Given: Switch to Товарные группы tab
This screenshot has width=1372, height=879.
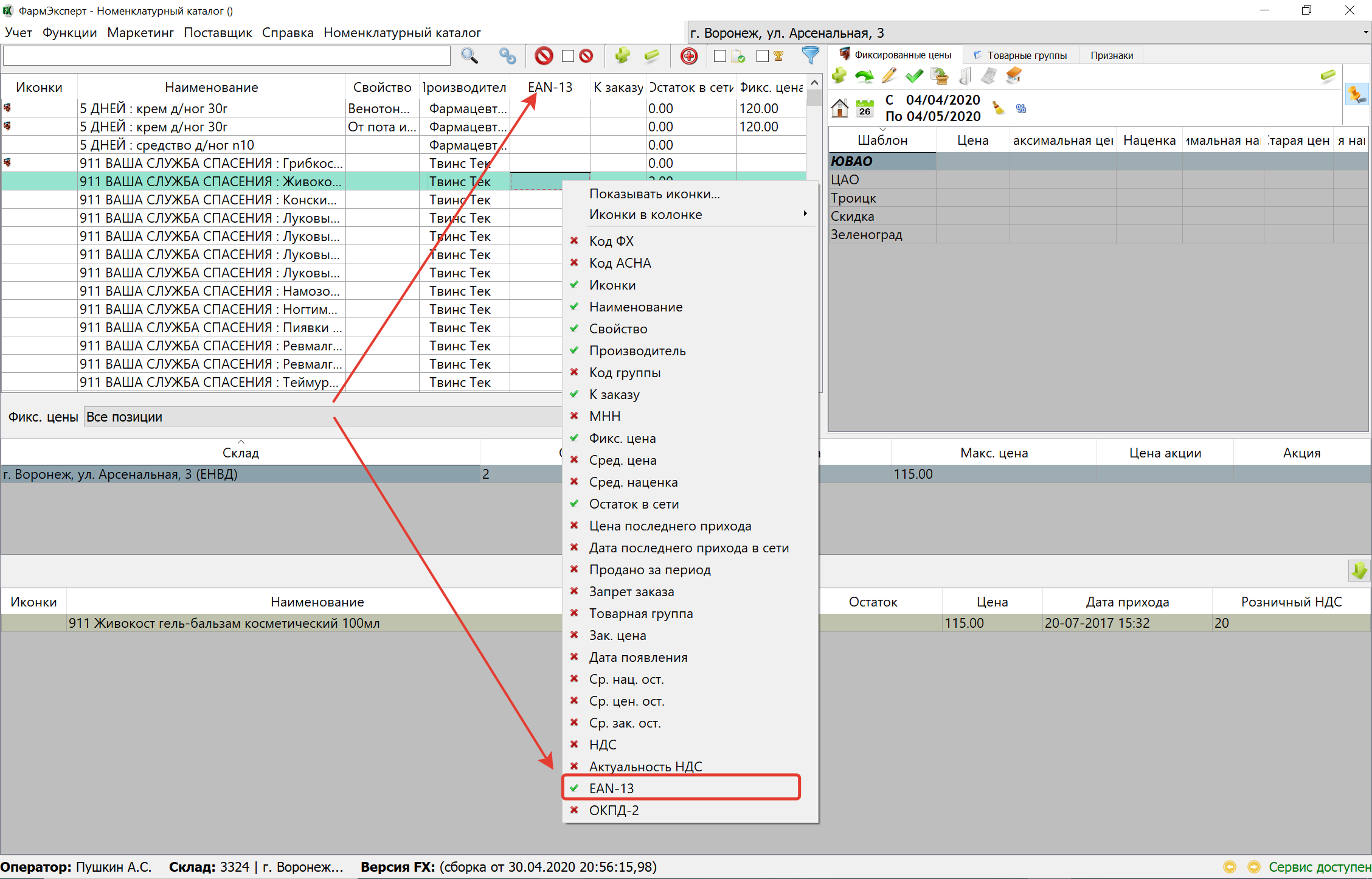Looking at the screenshot, I should pyautogui.click(x=1020, y=55).
